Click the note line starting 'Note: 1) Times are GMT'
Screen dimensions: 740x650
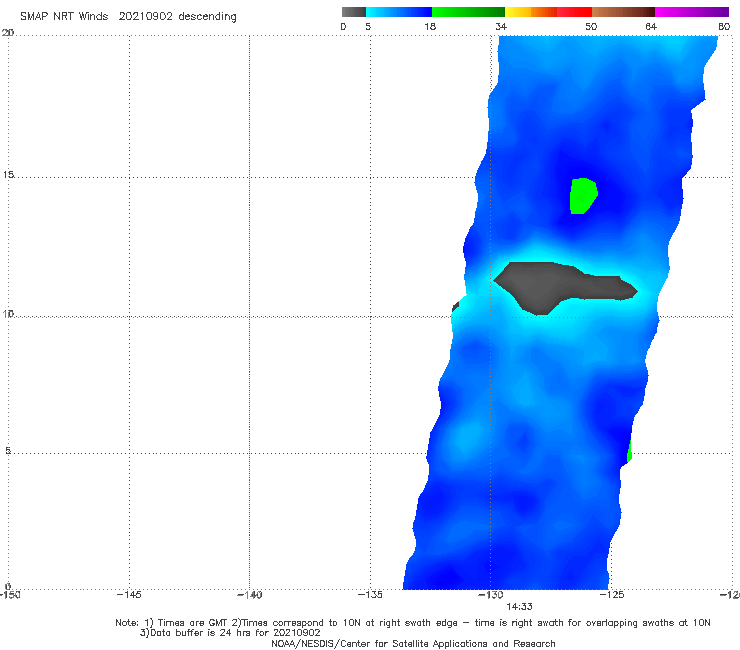coord(412,623)
